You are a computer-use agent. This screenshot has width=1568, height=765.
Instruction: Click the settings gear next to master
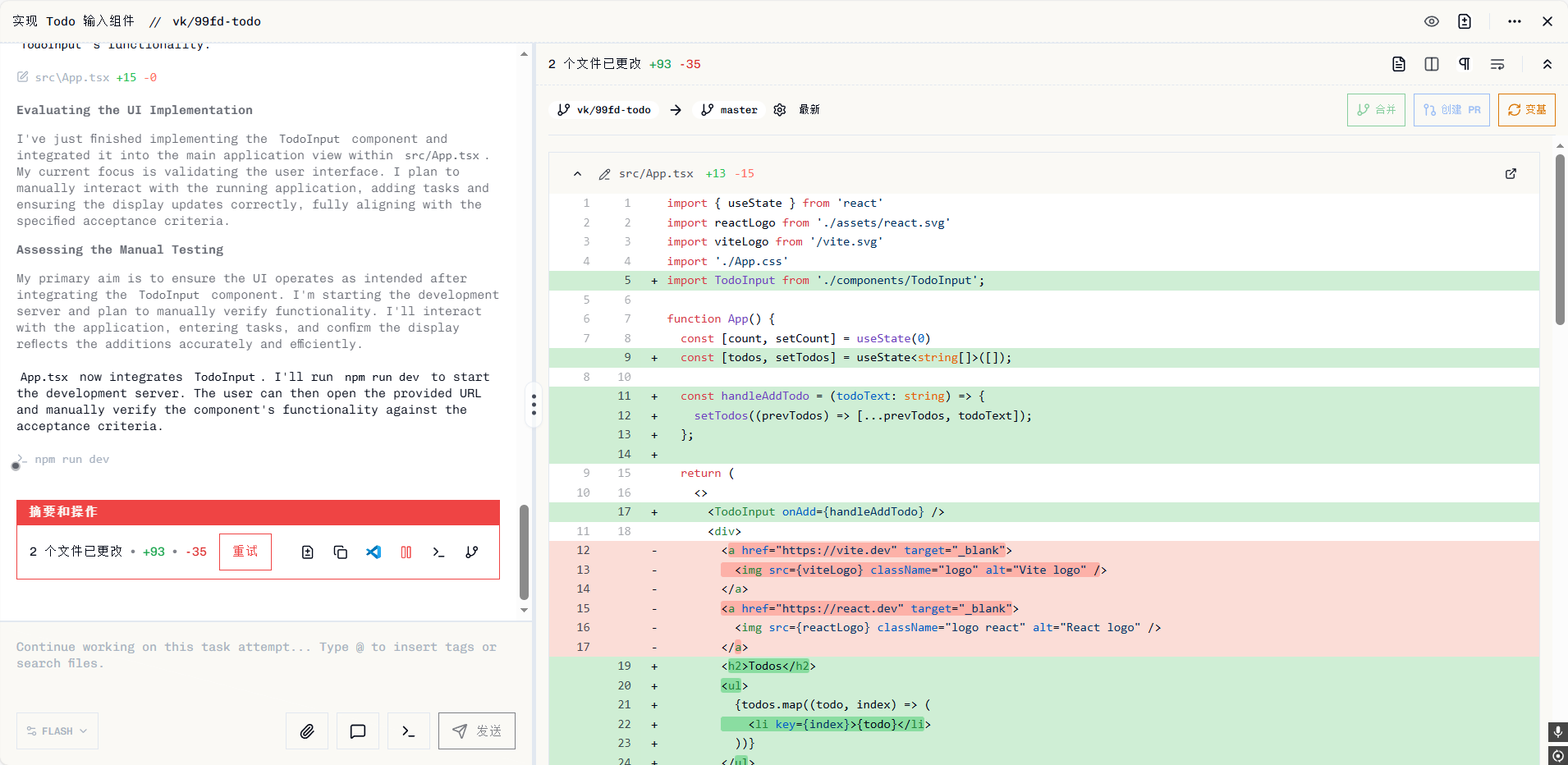coord(780,110)
